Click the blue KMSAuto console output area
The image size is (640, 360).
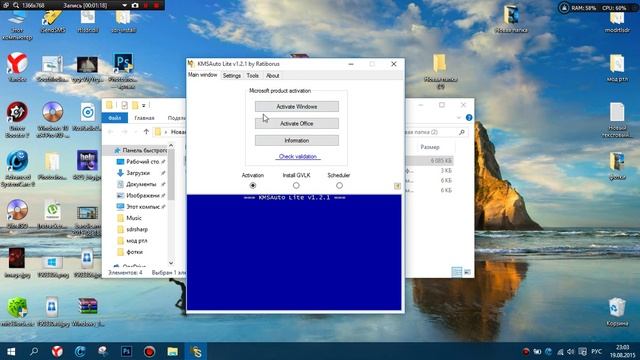click(294, 252)
